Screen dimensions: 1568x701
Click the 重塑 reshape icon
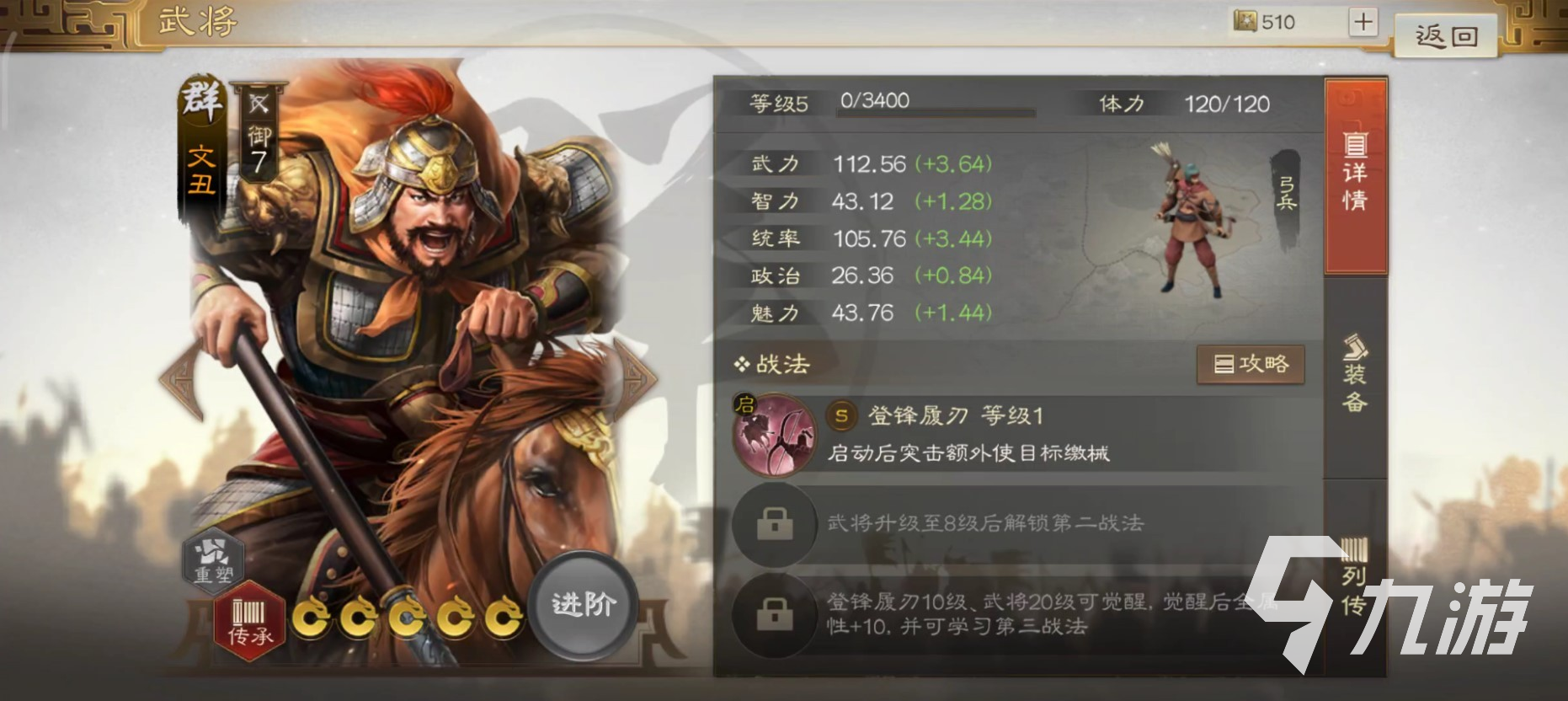click(x=214, y=561)
